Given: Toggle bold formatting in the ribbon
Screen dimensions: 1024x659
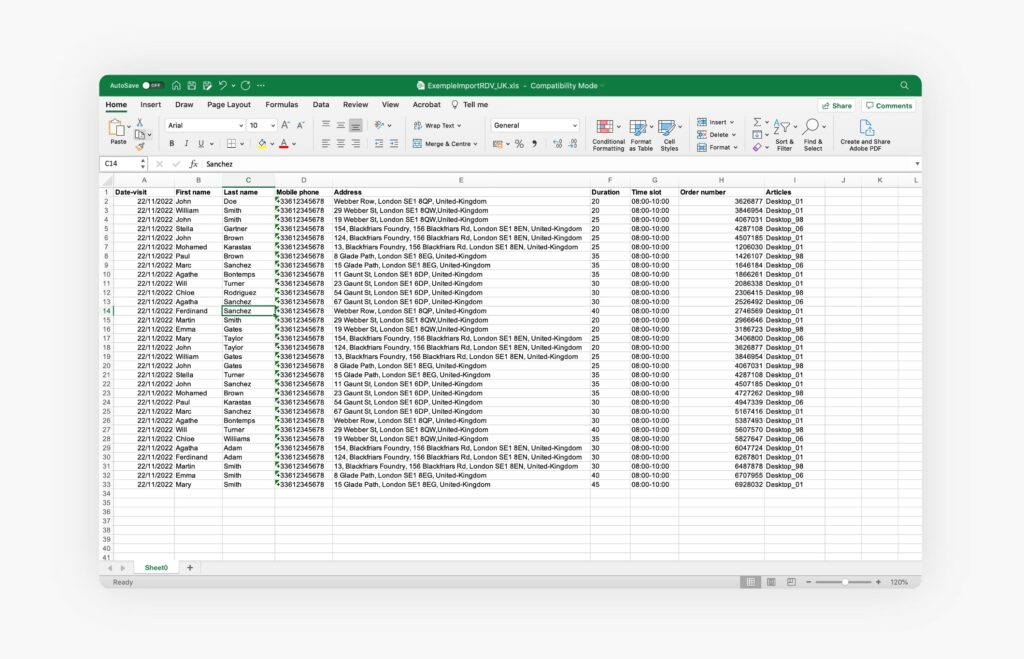Looking at the screenshot, I should [x=171, y=143].
